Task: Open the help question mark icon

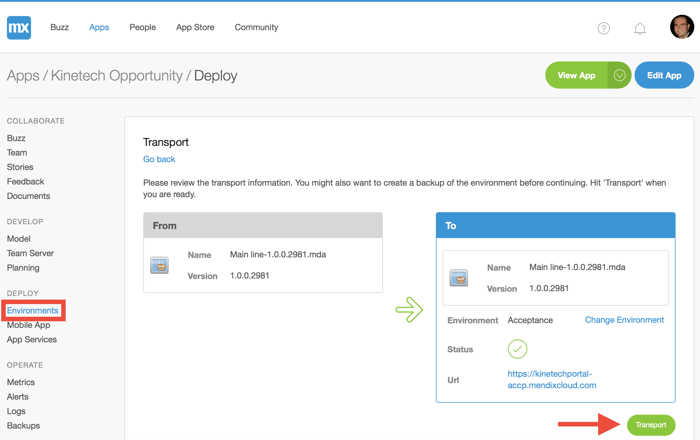Action: 604,29
